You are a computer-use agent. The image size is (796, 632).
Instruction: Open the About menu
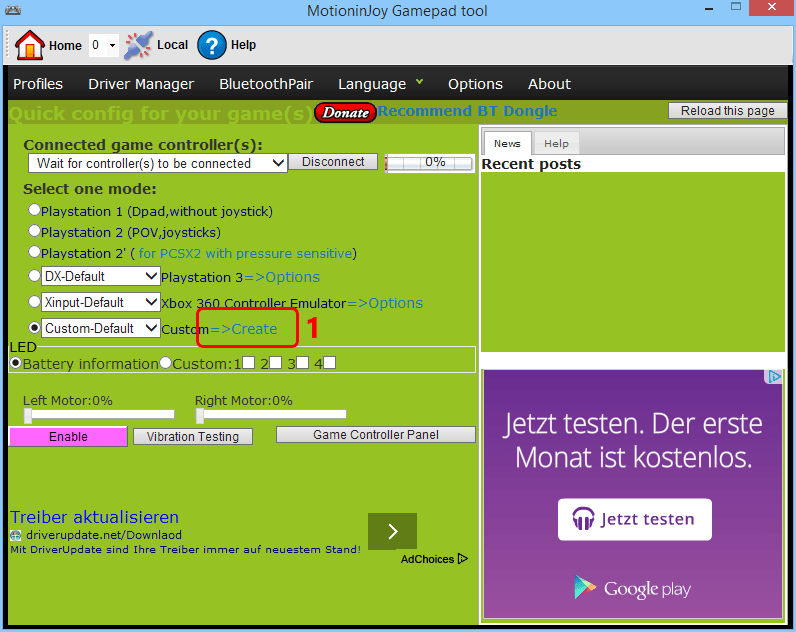549,84
